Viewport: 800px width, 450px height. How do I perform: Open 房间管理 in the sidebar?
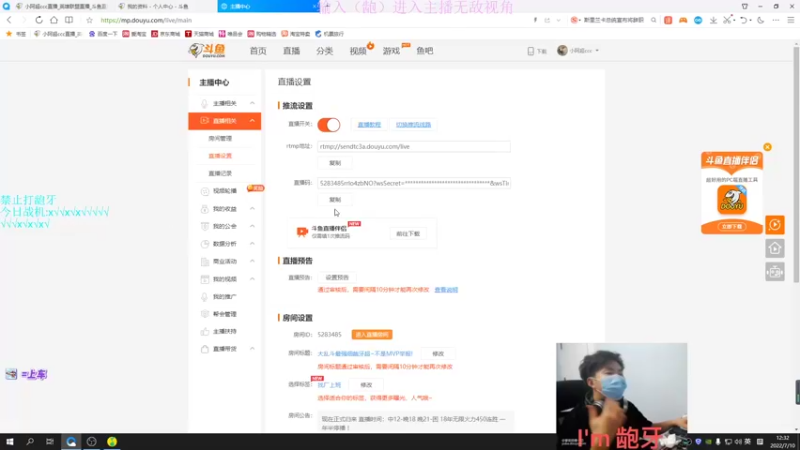coord(220,138)
